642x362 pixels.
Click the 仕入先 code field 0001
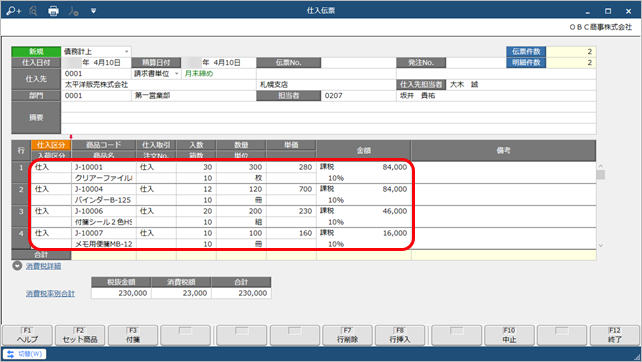(96, 74)
